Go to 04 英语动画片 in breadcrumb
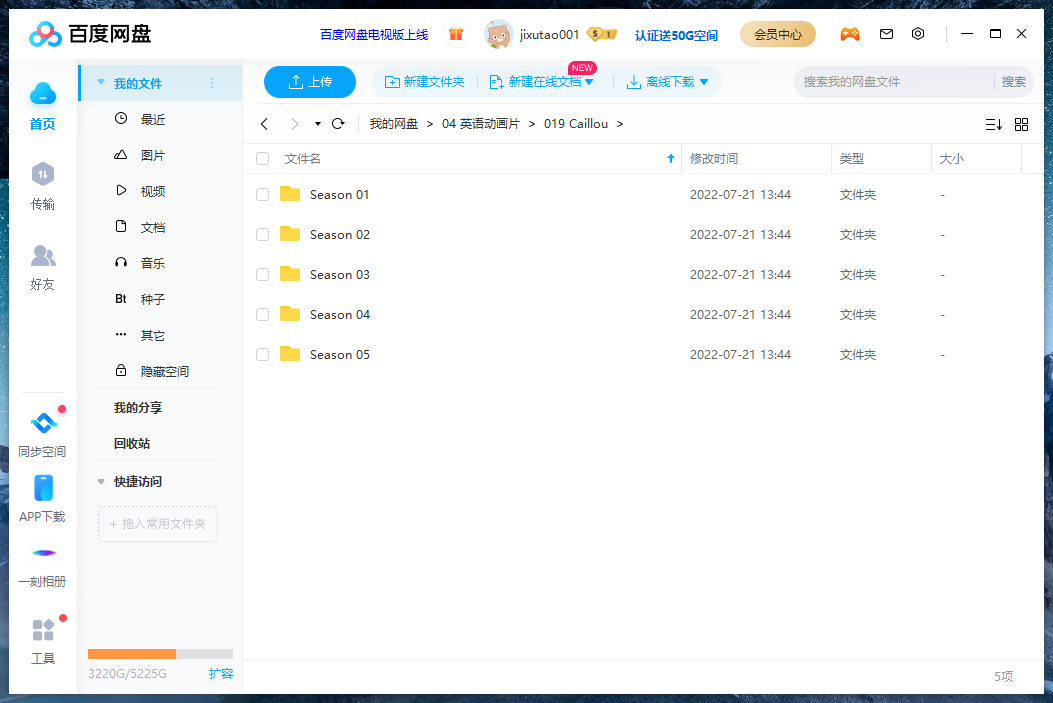The width and height of the screenshot is (1053, 703). pyautogui.click(x=481, y=124)
